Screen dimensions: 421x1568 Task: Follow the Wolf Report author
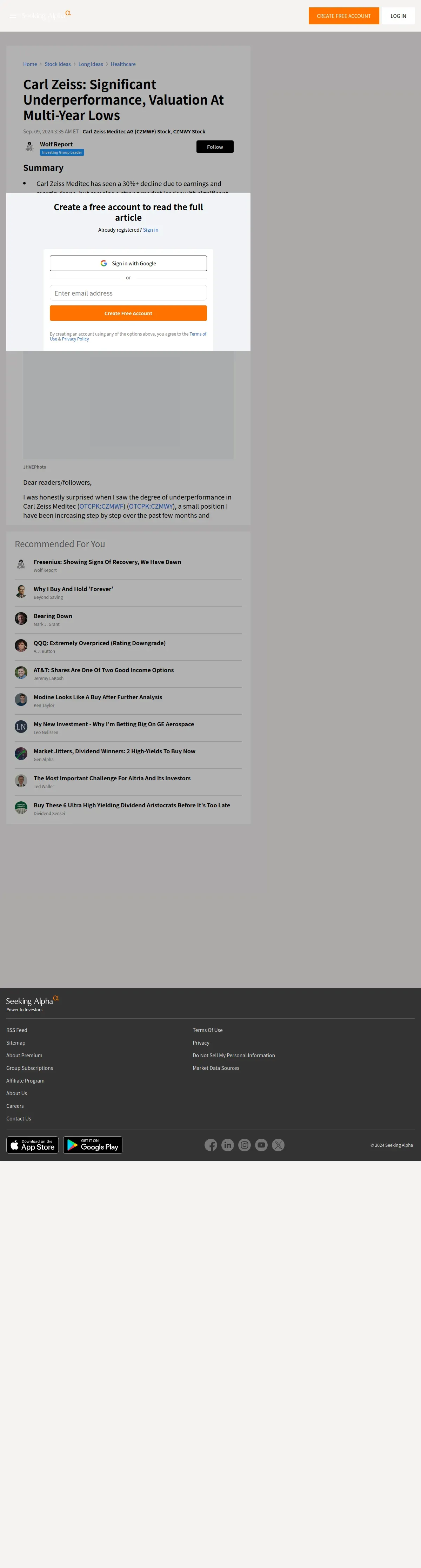click(215, 147)
